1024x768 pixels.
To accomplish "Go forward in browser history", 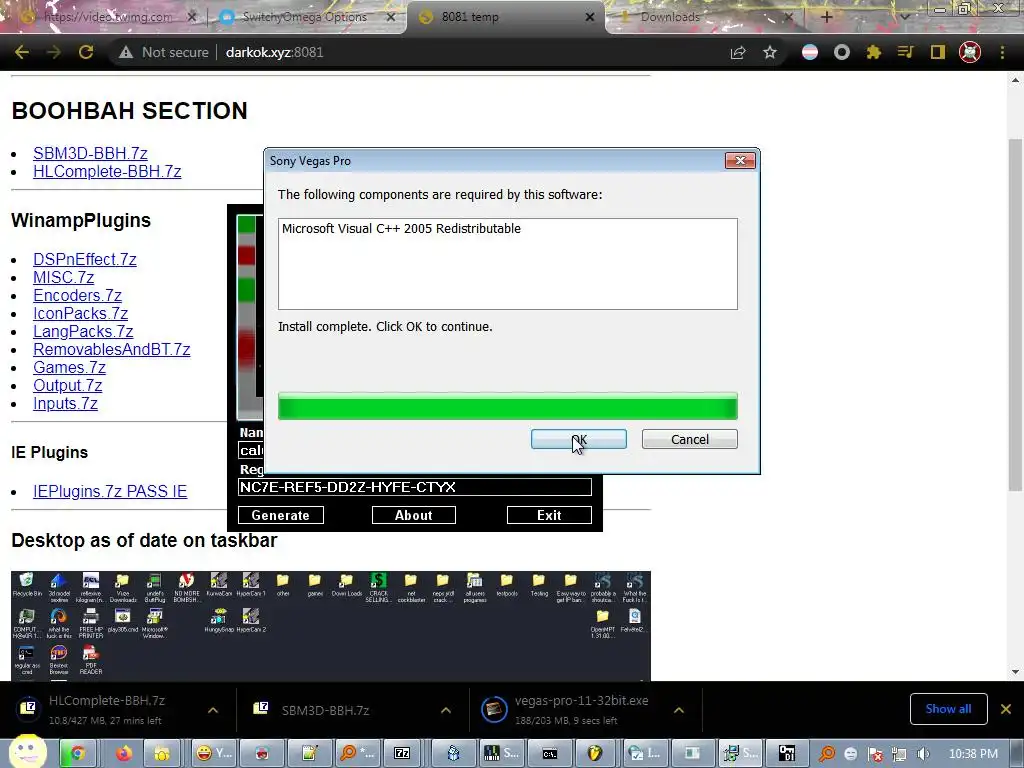I will tap(54, 52).
